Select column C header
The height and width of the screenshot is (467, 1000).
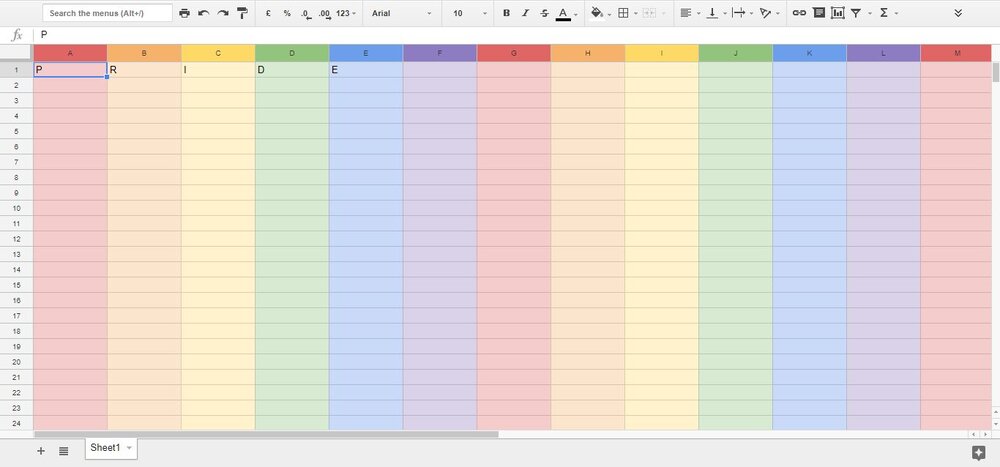218,53
